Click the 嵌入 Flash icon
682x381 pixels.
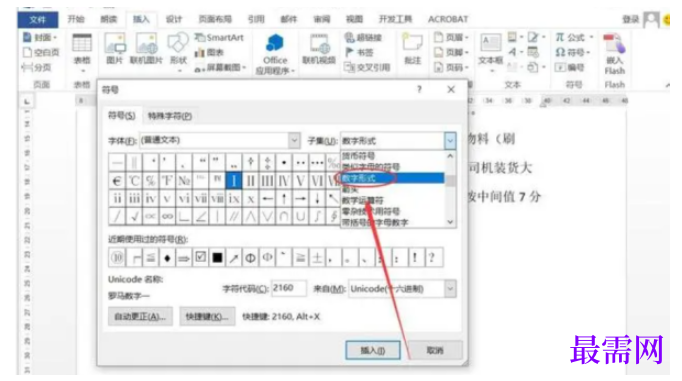click(x=614, y=44)
